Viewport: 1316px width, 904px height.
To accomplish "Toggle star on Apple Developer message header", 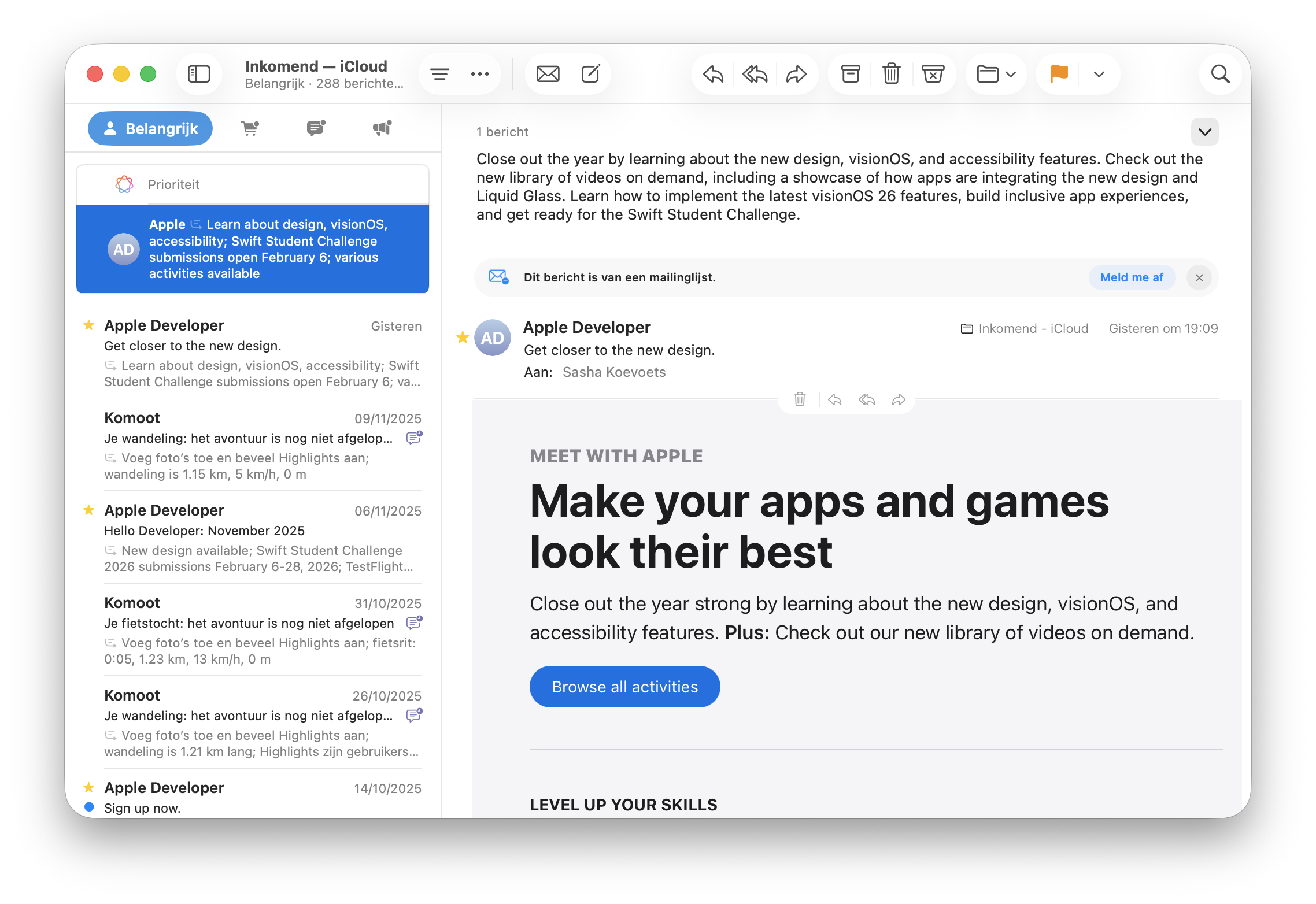I will (463, 337).
